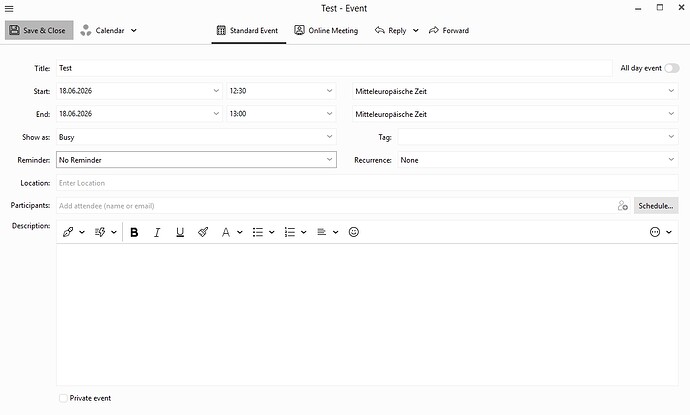Click the Enter Location input field
Viewport: 690px width, 415px height.
pos(367,183)
